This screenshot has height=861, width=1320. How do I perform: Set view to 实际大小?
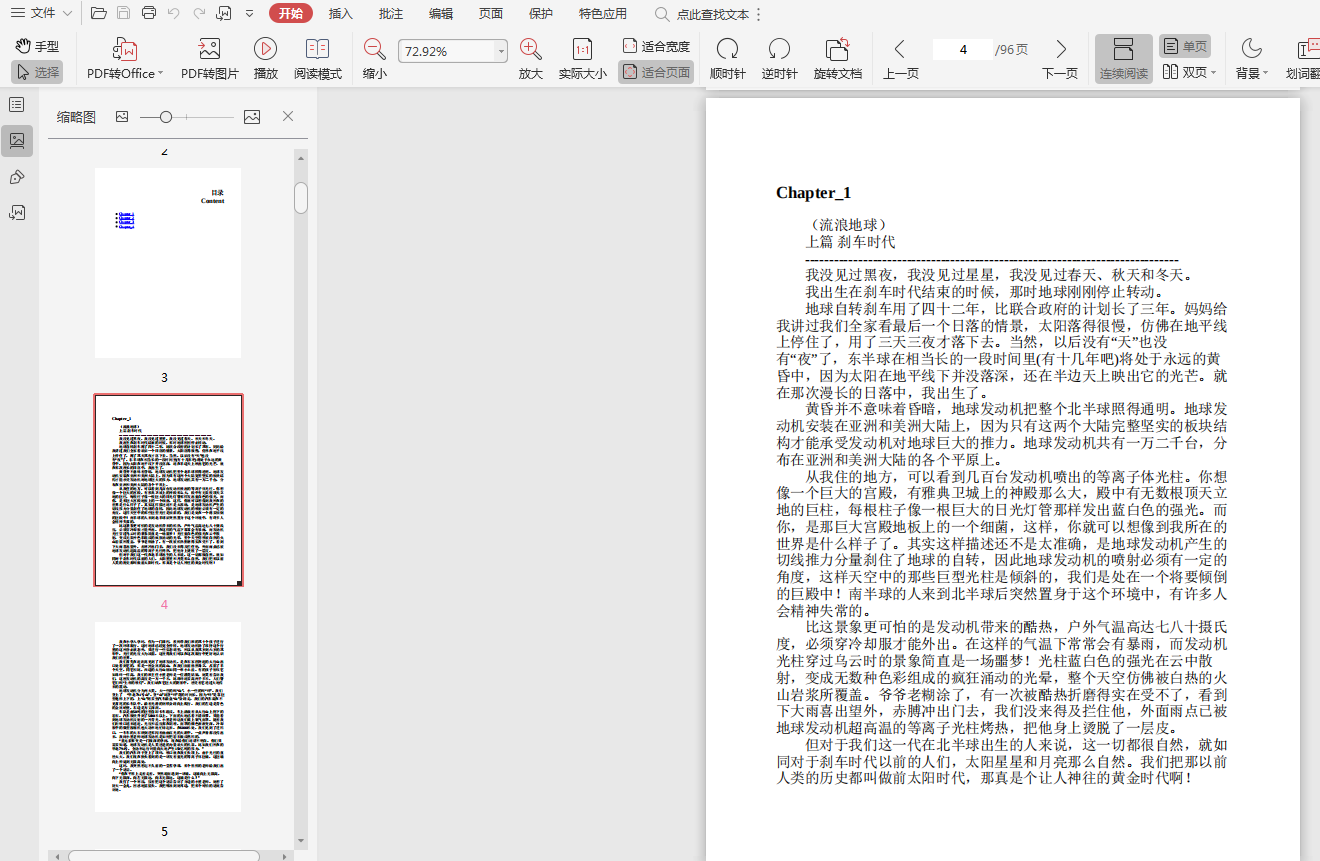(x=582, y=58)
